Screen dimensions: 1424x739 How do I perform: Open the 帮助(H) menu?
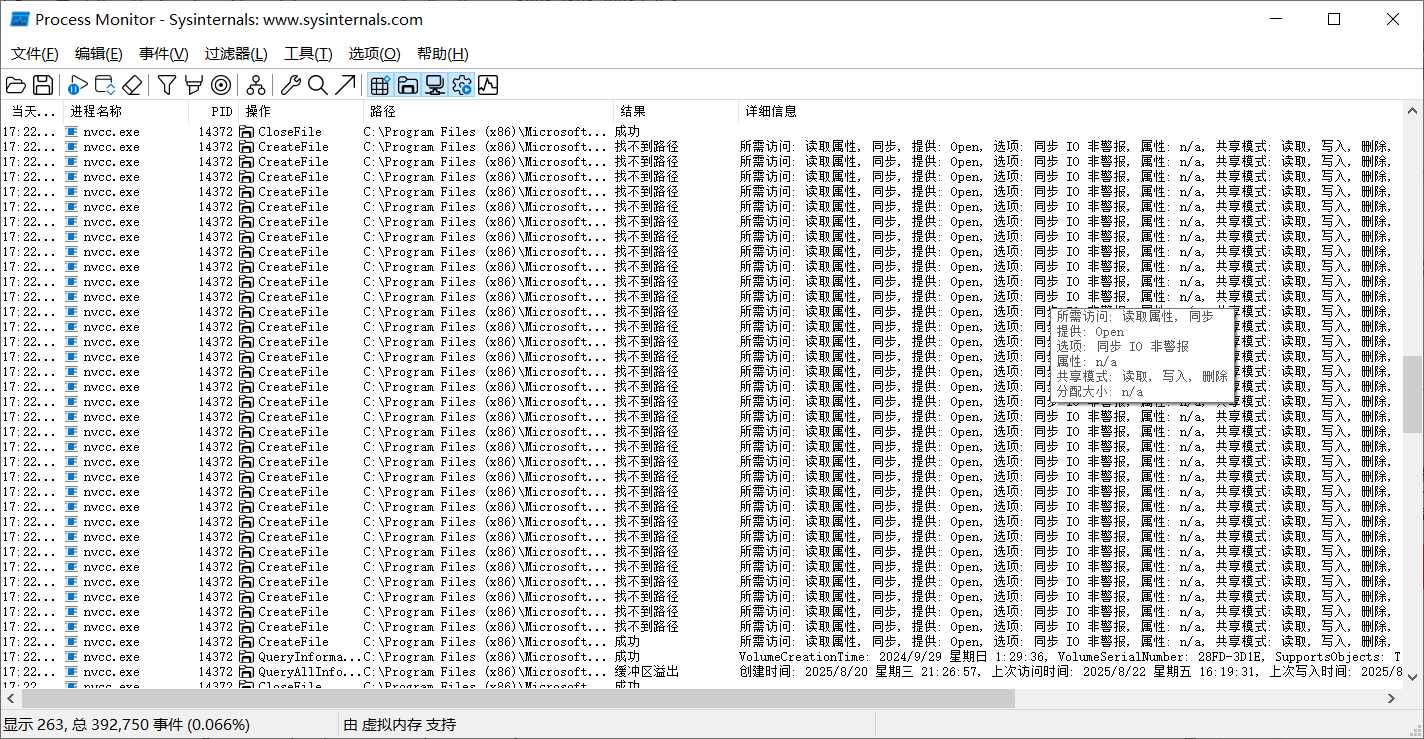442,54
